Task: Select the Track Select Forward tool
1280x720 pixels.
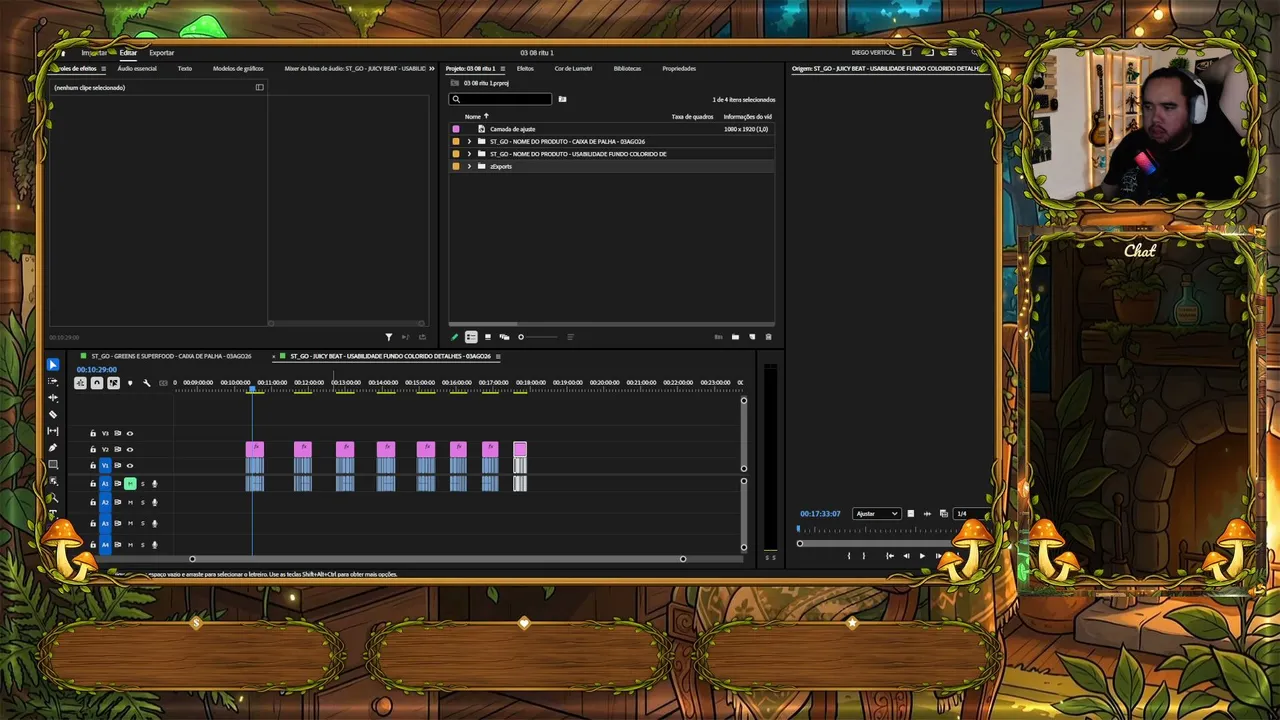Action: coord(53,381)
